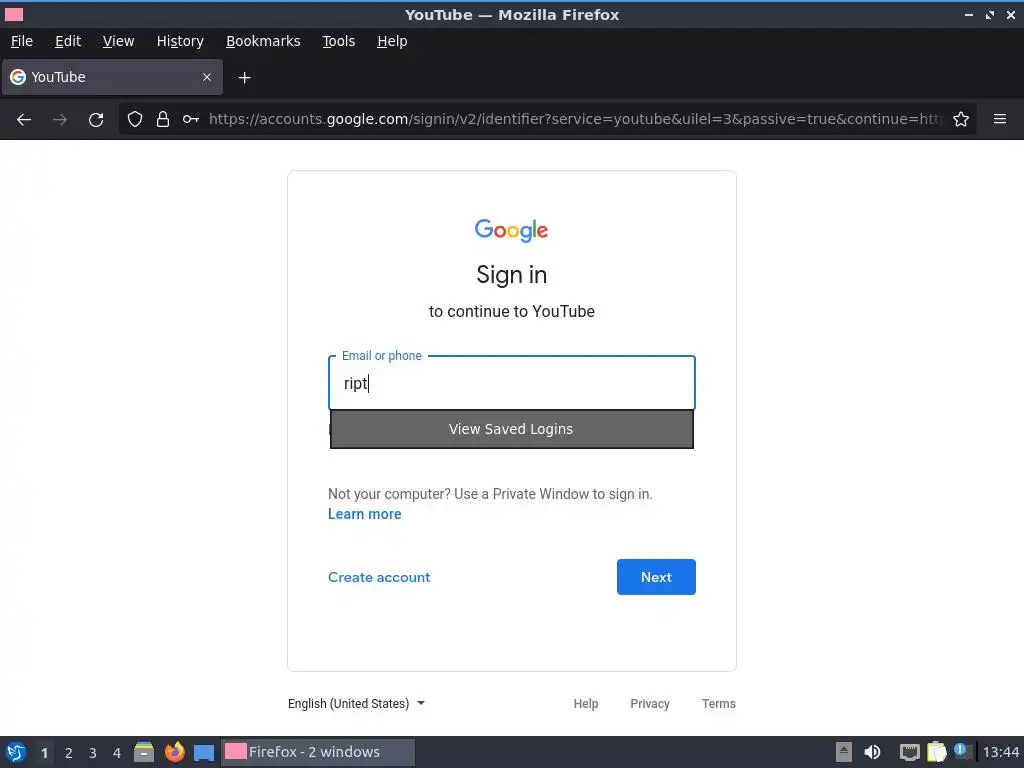Screen dimensions: 1024x768
Task: Open the View menu
Action: tap(118, 41)
